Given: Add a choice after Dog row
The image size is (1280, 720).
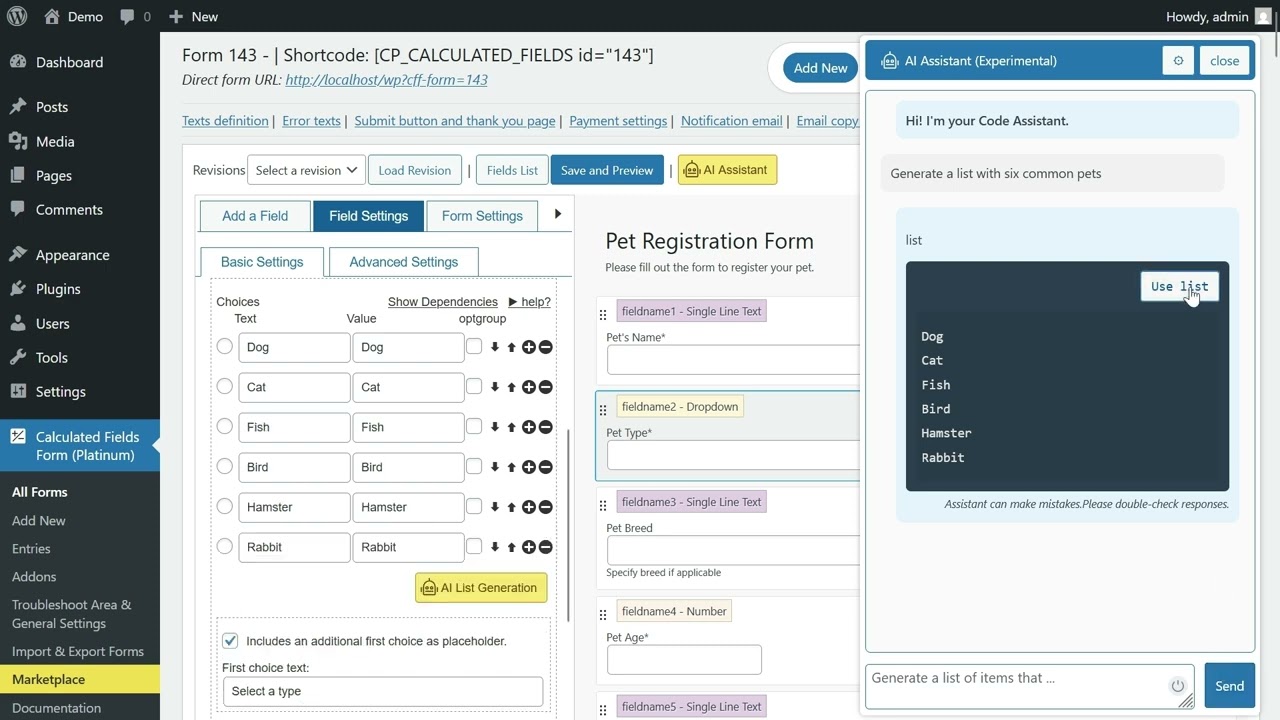Looking at the screenshot, I should [528, 347].
